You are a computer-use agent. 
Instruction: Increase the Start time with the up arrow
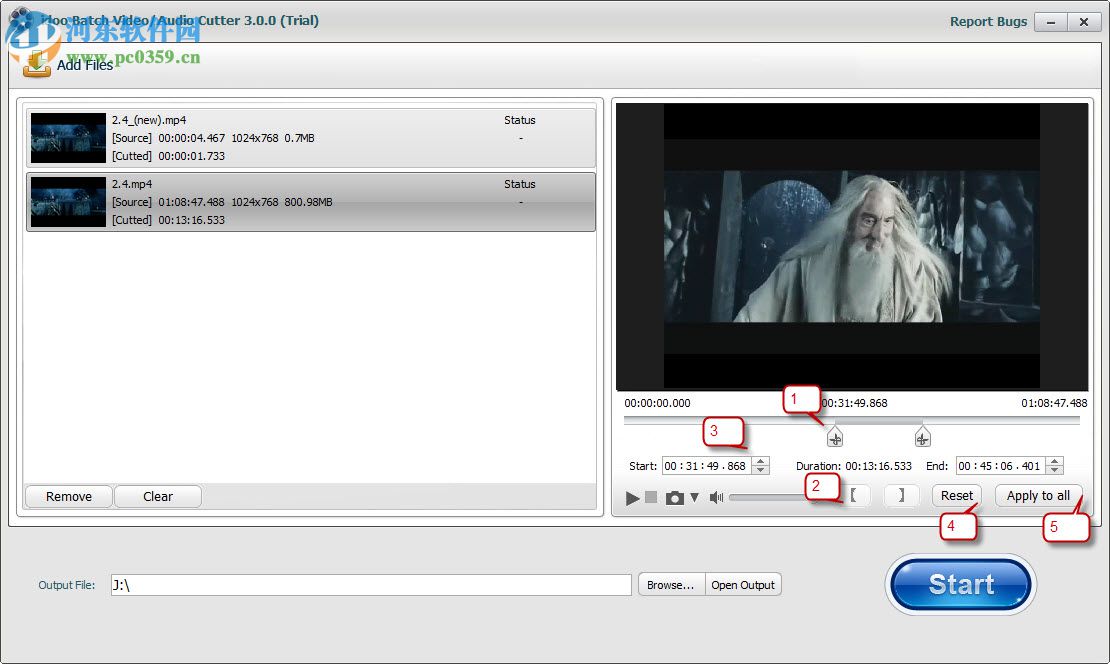761,462
